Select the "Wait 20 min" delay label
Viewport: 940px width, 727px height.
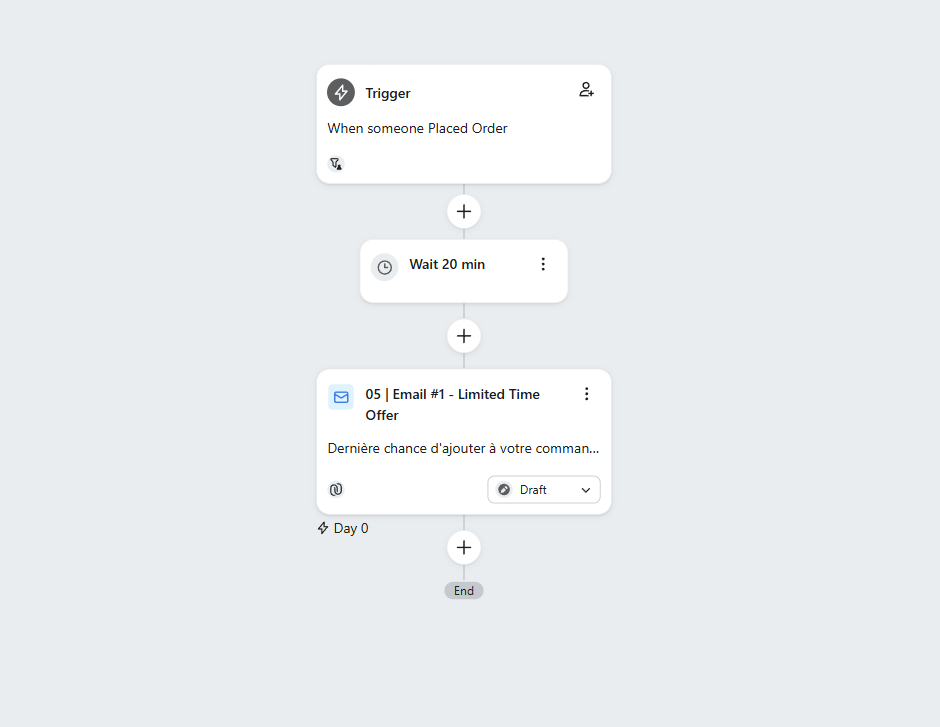click(x=447, y=264)
